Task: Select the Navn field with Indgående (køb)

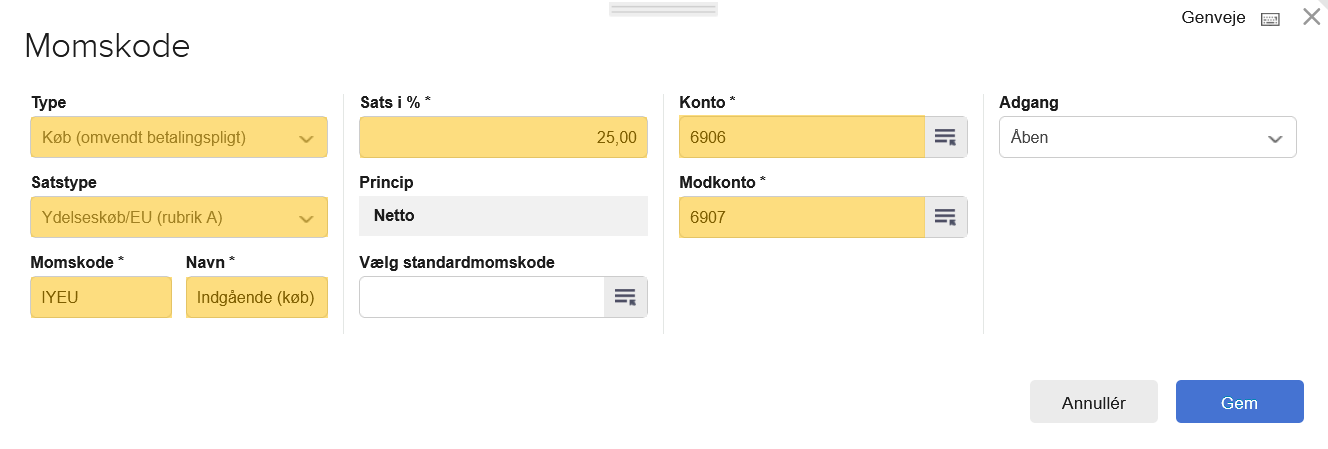Action: coord(257,297)
